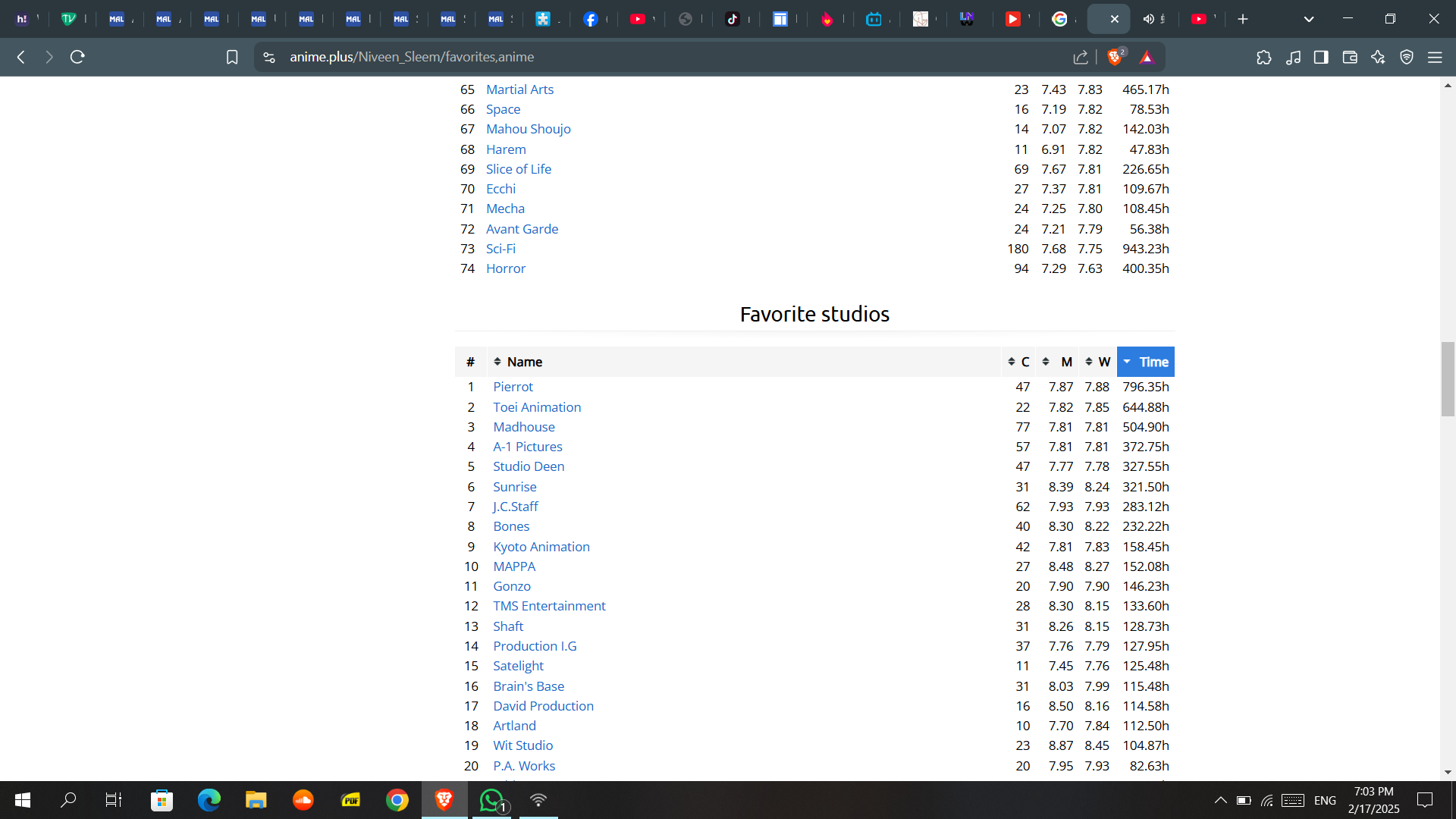Open Task View on taskbar
Screen dimensions: 1456x819
pos(114,800)
